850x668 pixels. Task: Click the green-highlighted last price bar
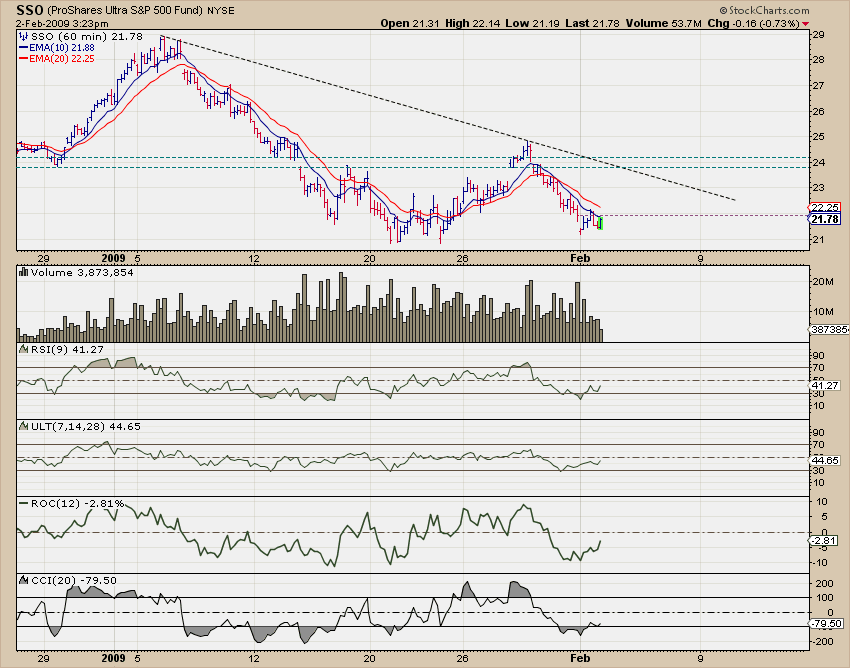coord(600,223)
